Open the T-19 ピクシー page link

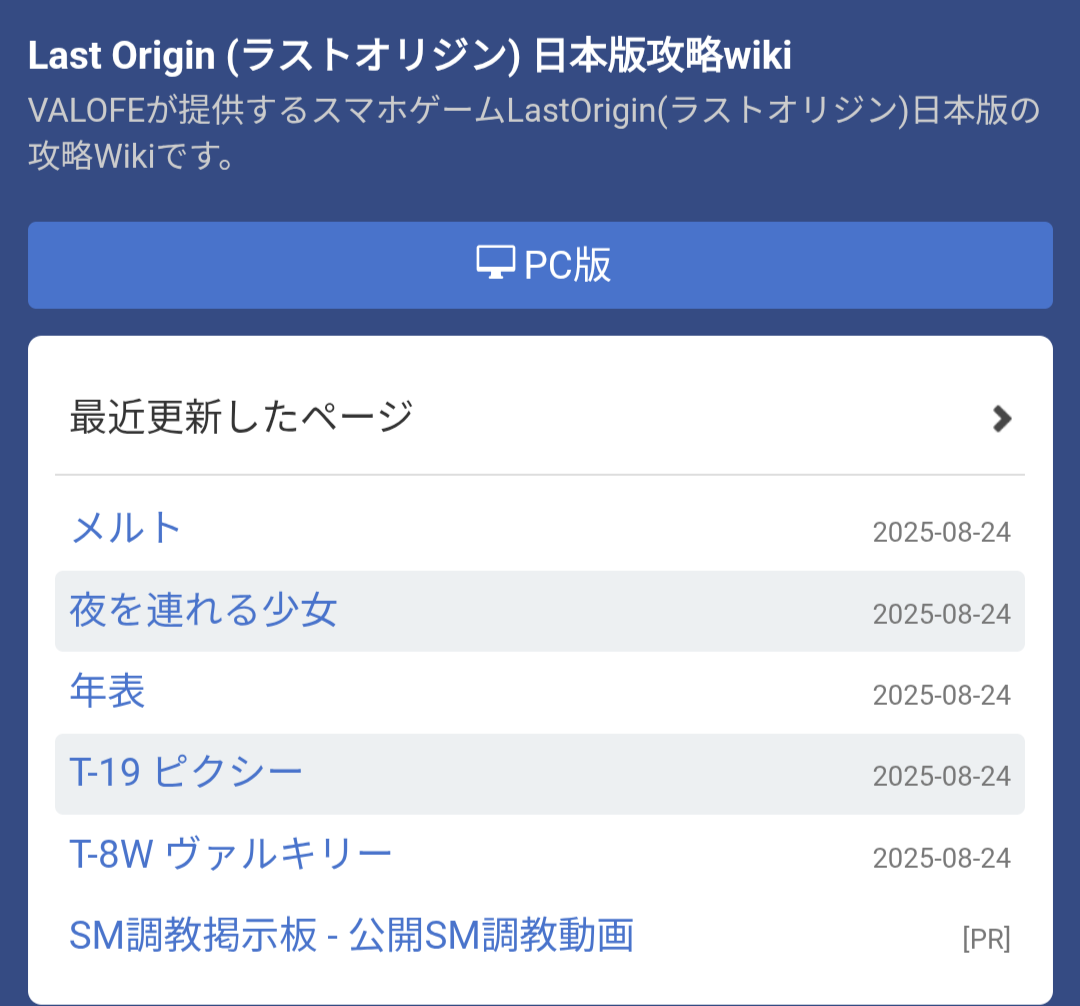(x=186, y=772)
